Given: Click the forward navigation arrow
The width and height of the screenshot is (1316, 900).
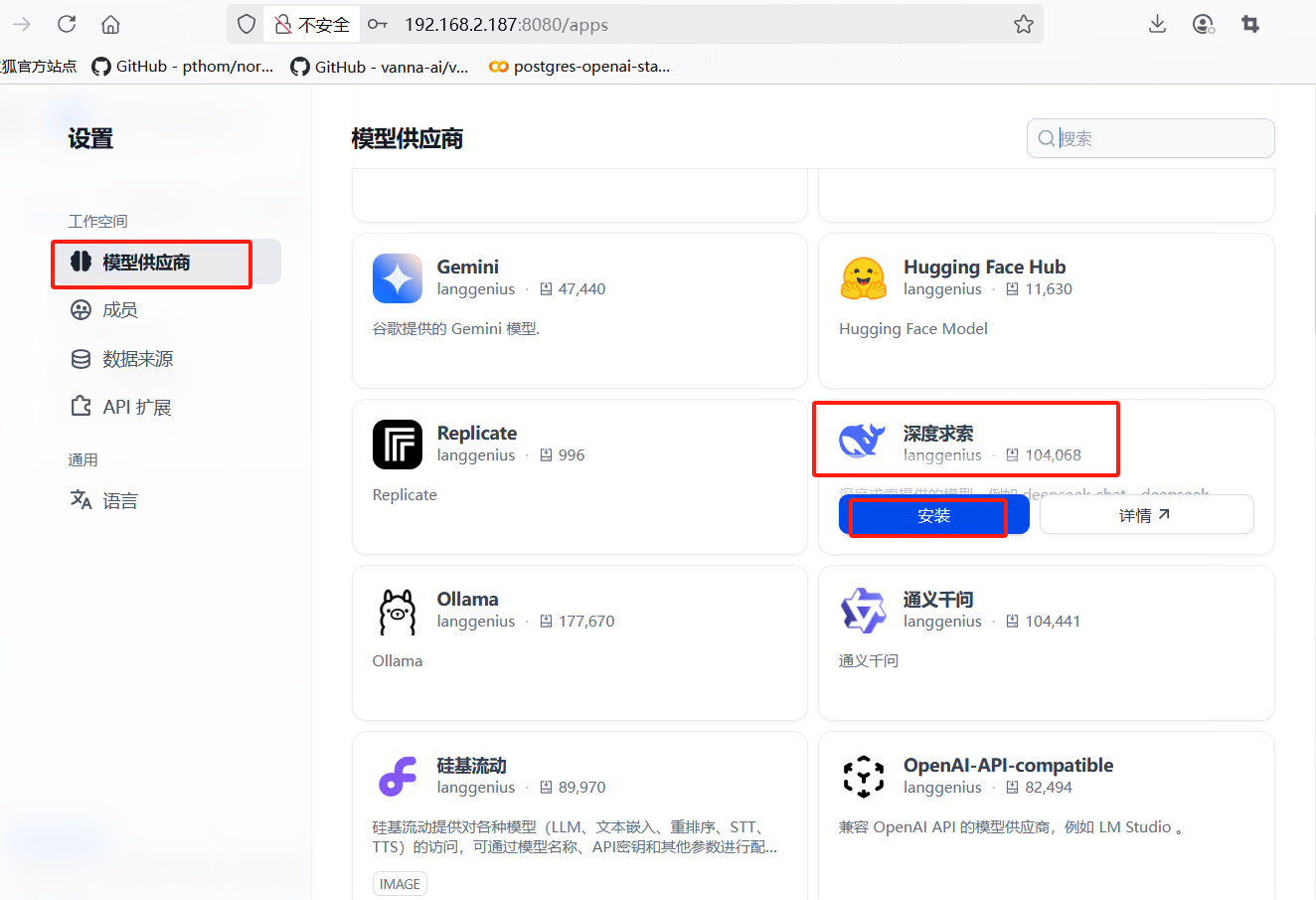Looking at the screenshot, I should pos(22,24).
